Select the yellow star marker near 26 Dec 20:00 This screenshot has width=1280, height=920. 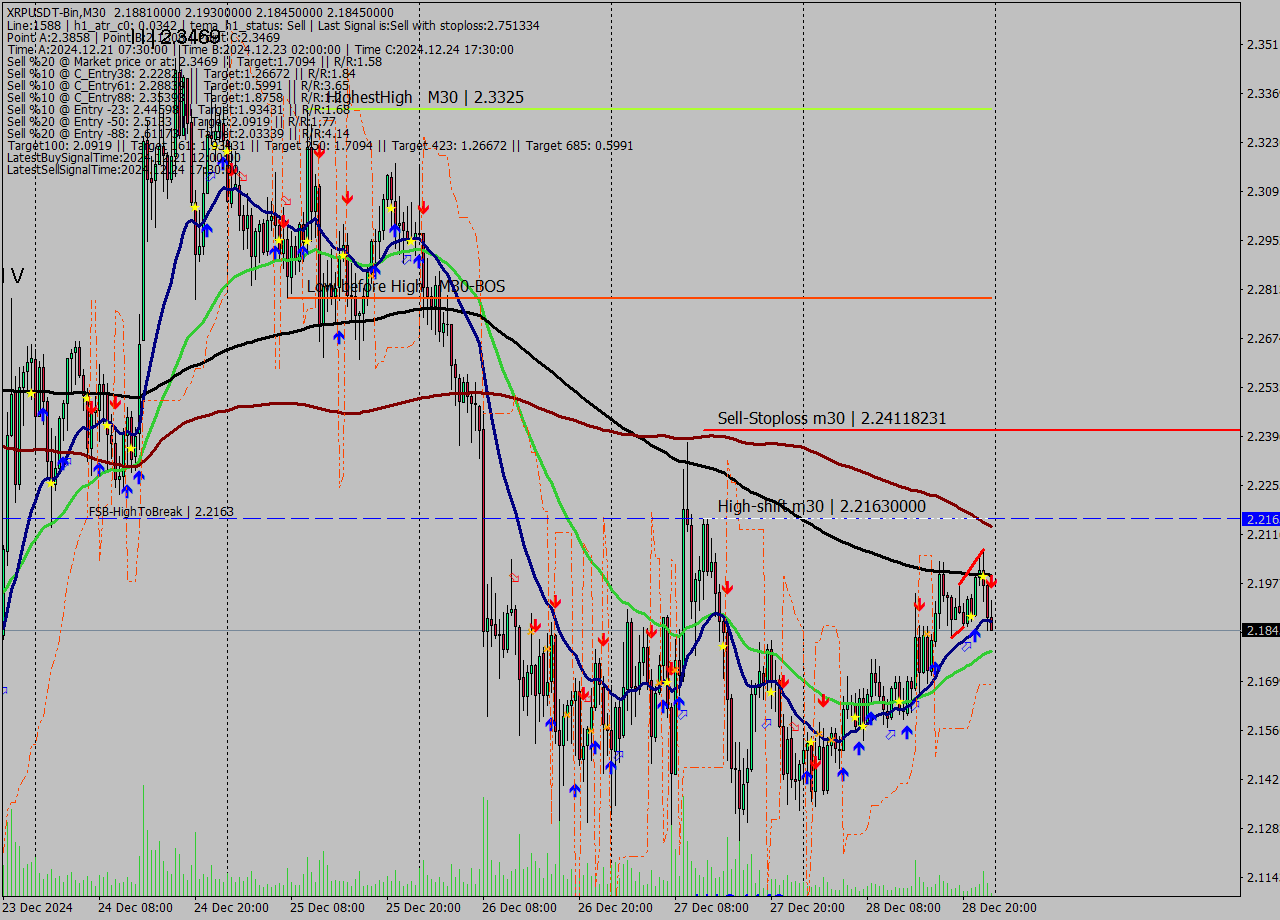coord(667,682)
